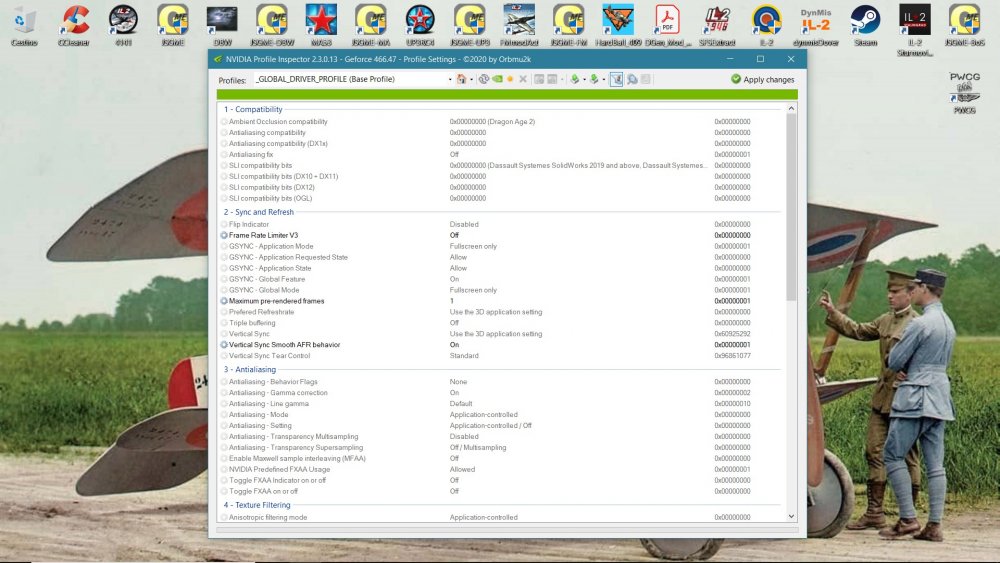Click the Home global profile icon
Image resolution: width=1000 pixels, height=563 pixels.
pos(461,79)
